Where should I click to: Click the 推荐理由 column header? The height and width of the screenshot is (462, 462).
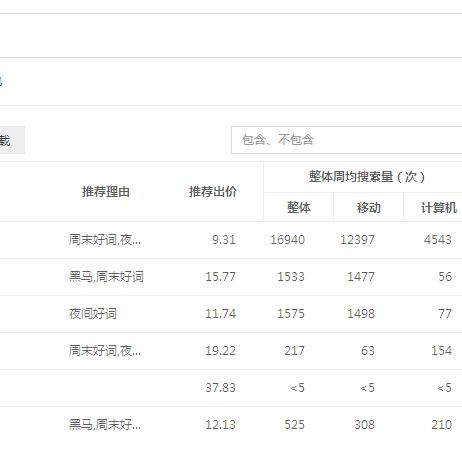coord(106,192)
